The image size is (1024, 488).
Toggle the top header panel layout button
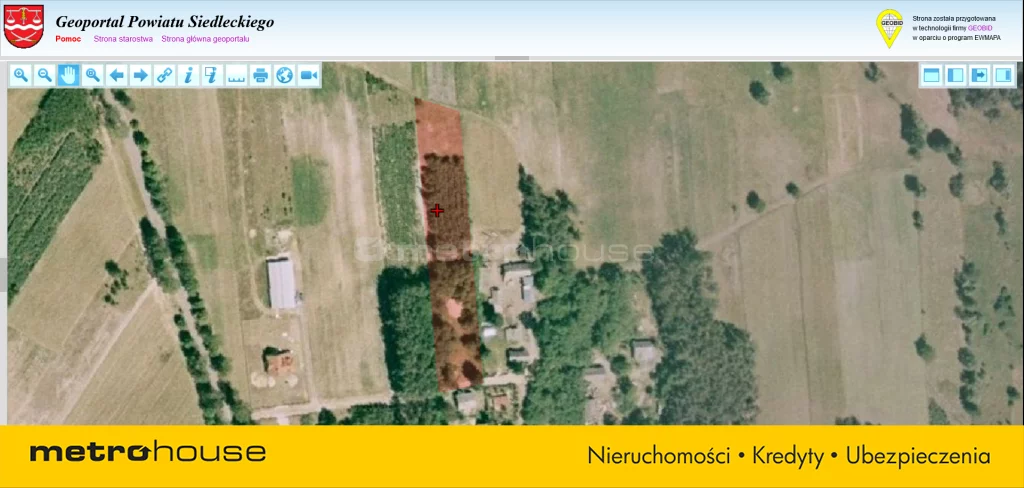click(x=931, y=75)
